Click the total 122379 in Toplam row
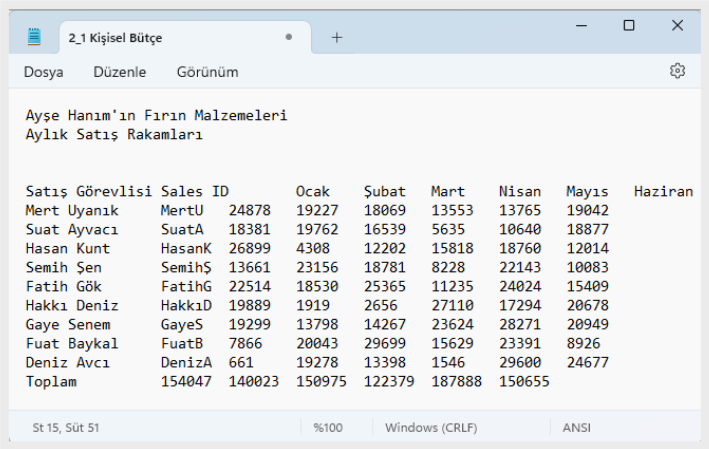This screenshot has width=709, height=449. click(x=389, y=381)
